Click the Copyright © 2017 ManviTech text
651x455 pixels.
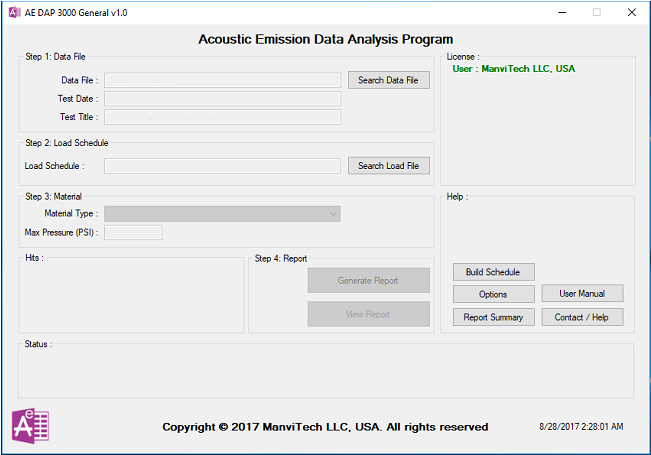coord(325,427)
